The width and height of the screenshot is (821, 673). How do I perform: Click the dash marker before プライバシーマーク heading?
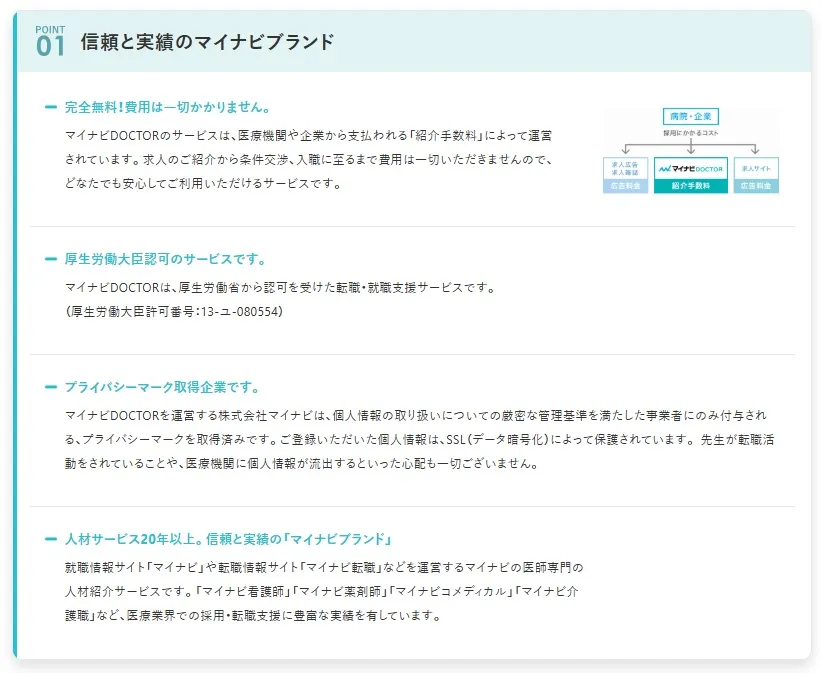[x=51, y=387]
